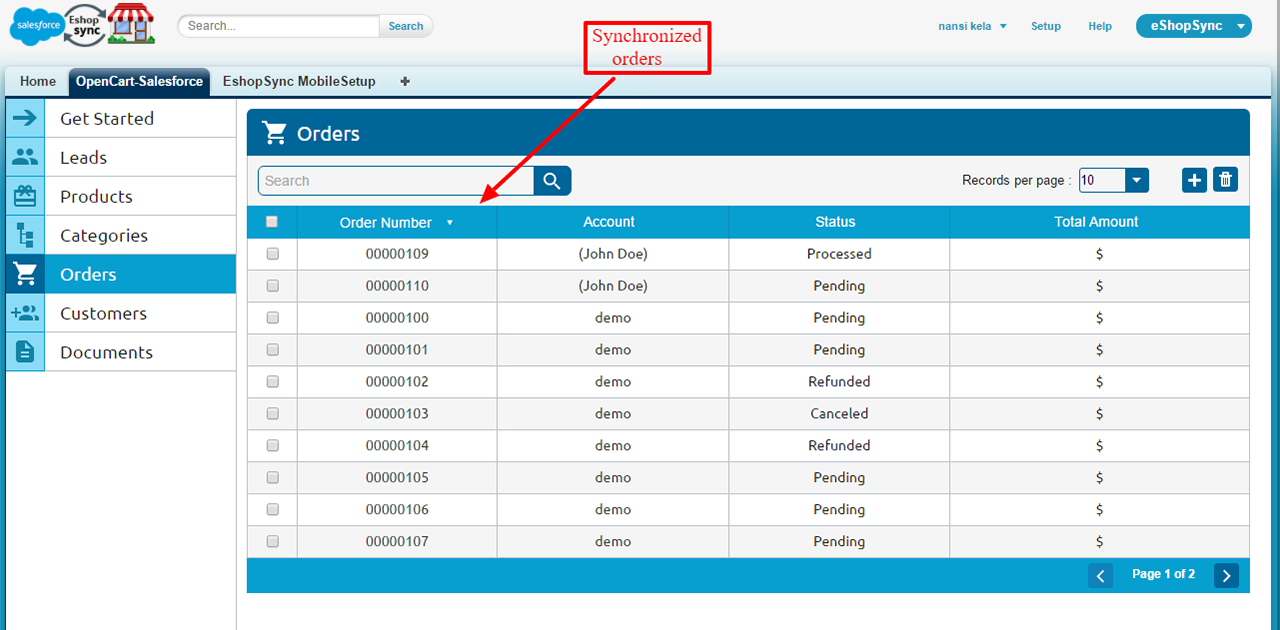Click the Orders search input field
Viewport: 1280px width, 630px height.
[x=395, y=181]
